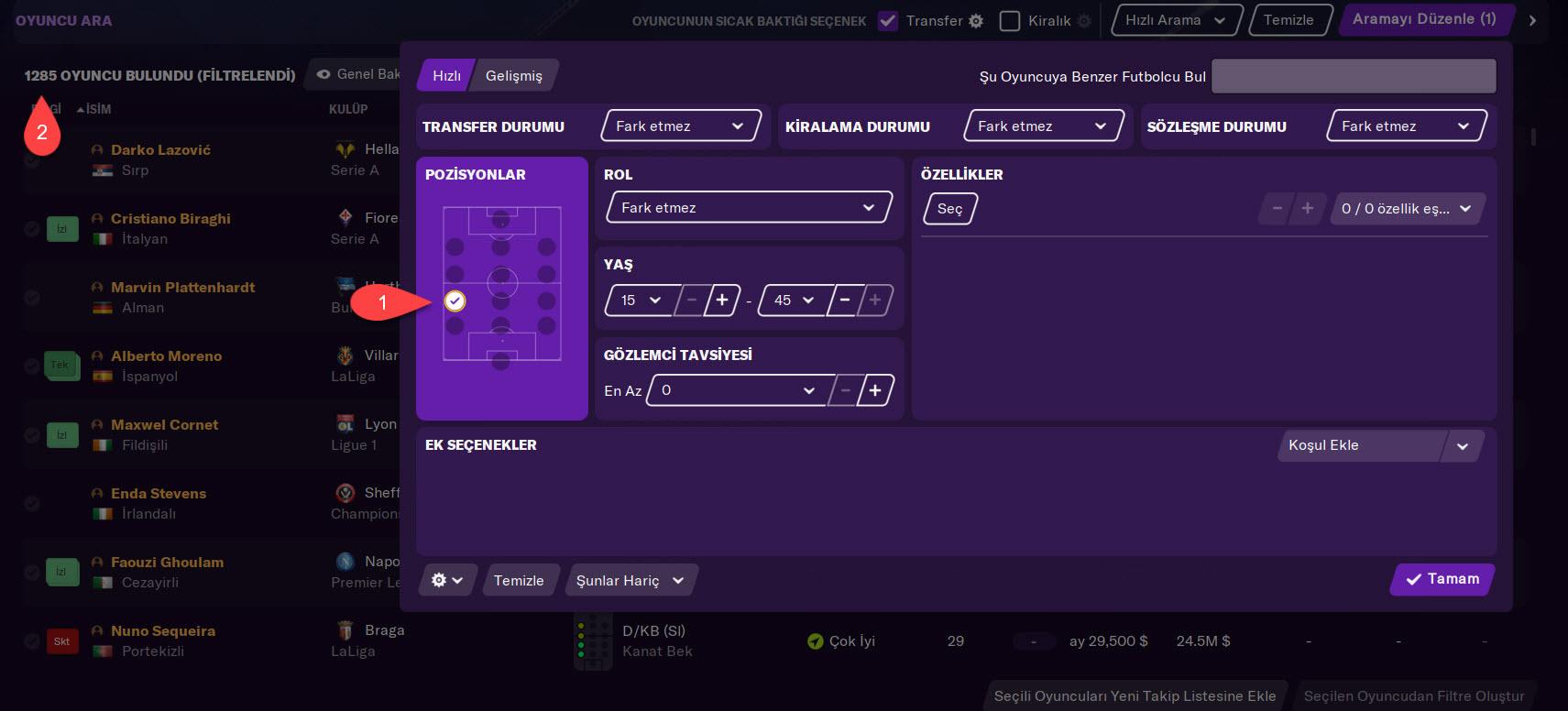This screenshot has width=1568, height=711.
Task: Uncheck the Transfer checkbox
Action: click(x=887, y=21)
